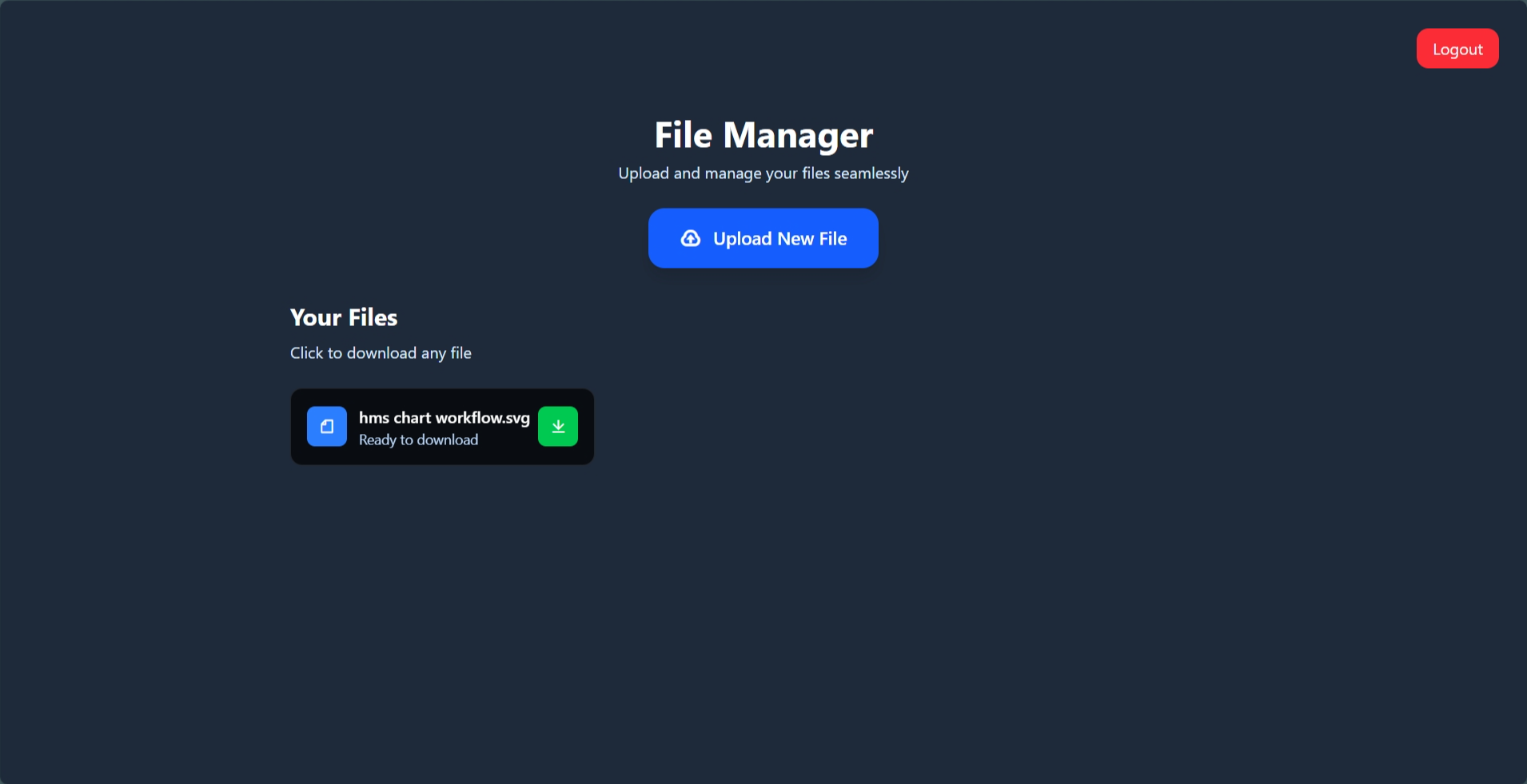Click the word 'File' in the page title
Image resolution: width=1527 pixels, height=784 pixels.
click(x=683, y=135)
